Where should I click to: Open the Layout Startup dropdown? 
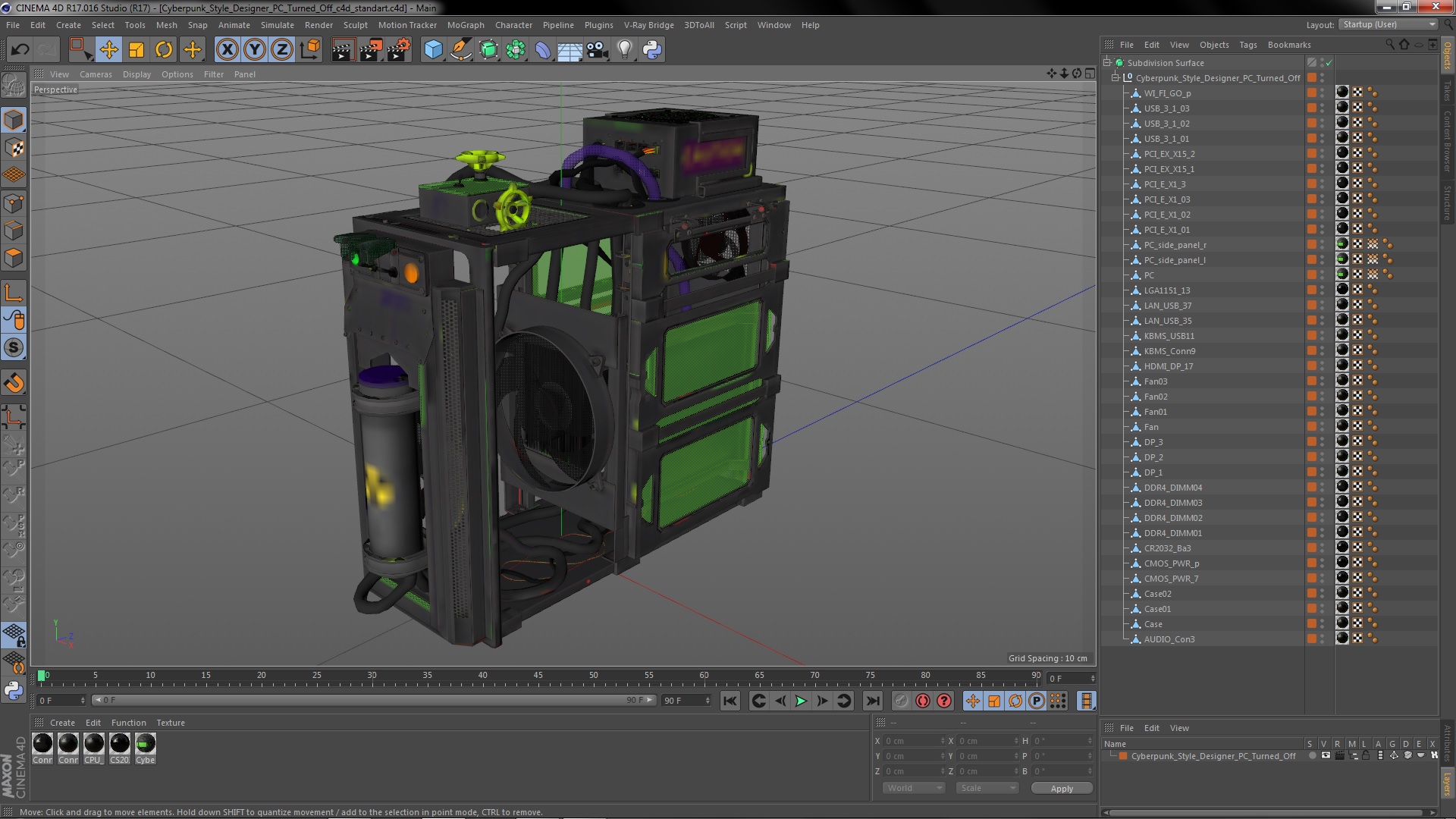[1389, 24]
